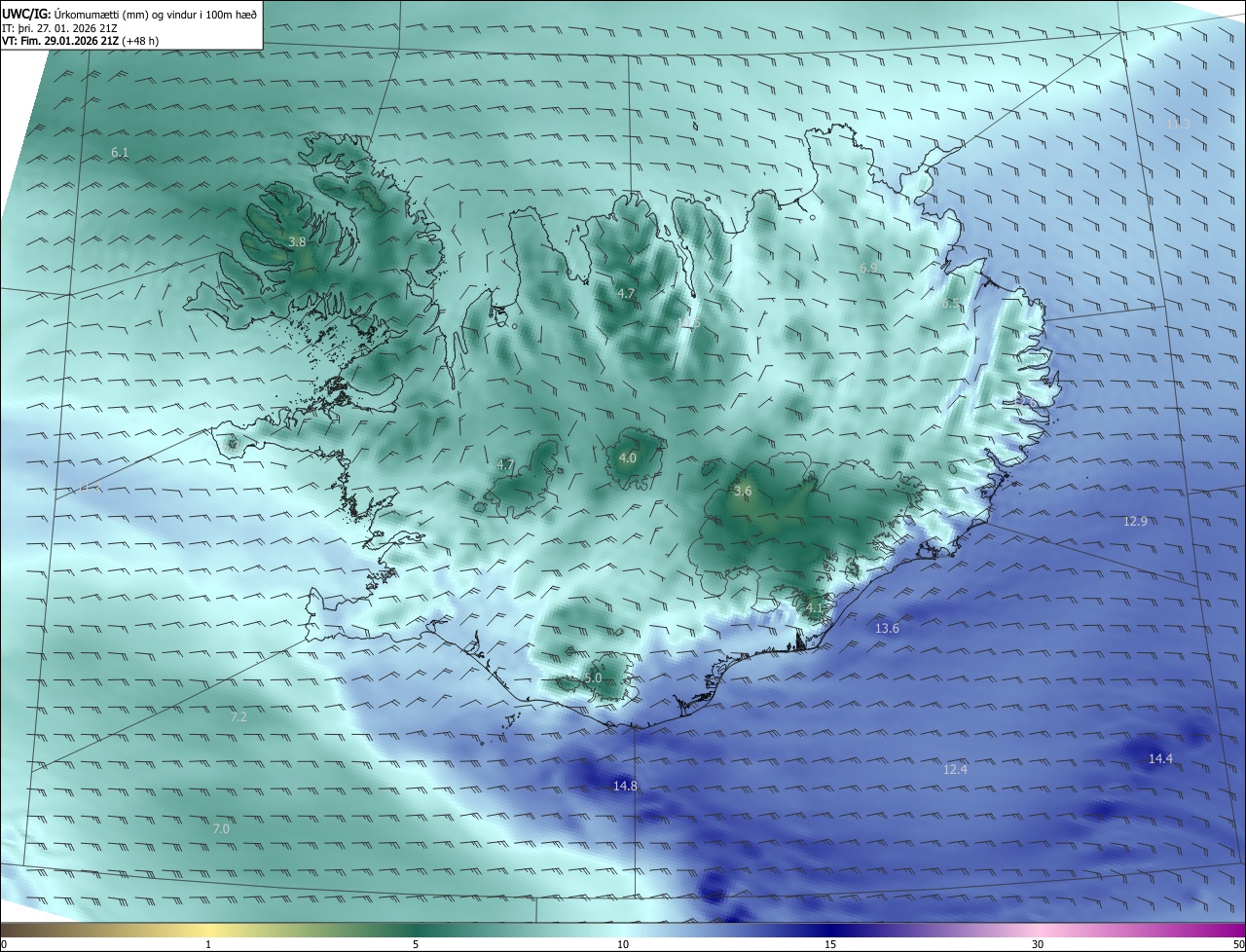Select the 6.9 value in northeast Iceland
Viewport: 1246px width, 952px height.
point(869,268)
